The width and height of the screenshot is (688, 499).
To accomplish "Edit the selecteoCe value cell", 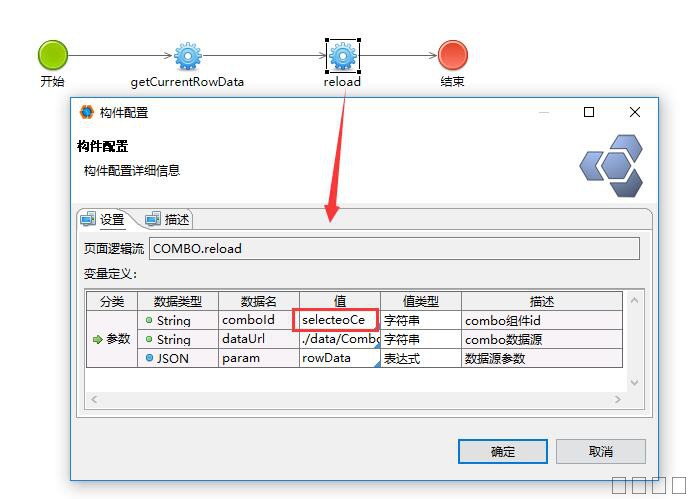I will (x=339, y=320).
